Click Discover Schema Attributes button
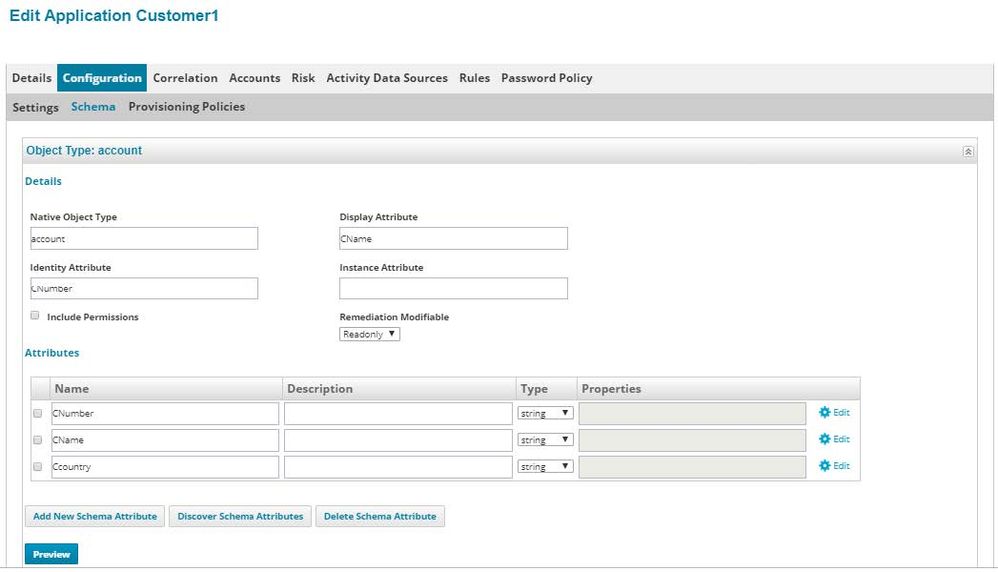 (x=240, y=516)
